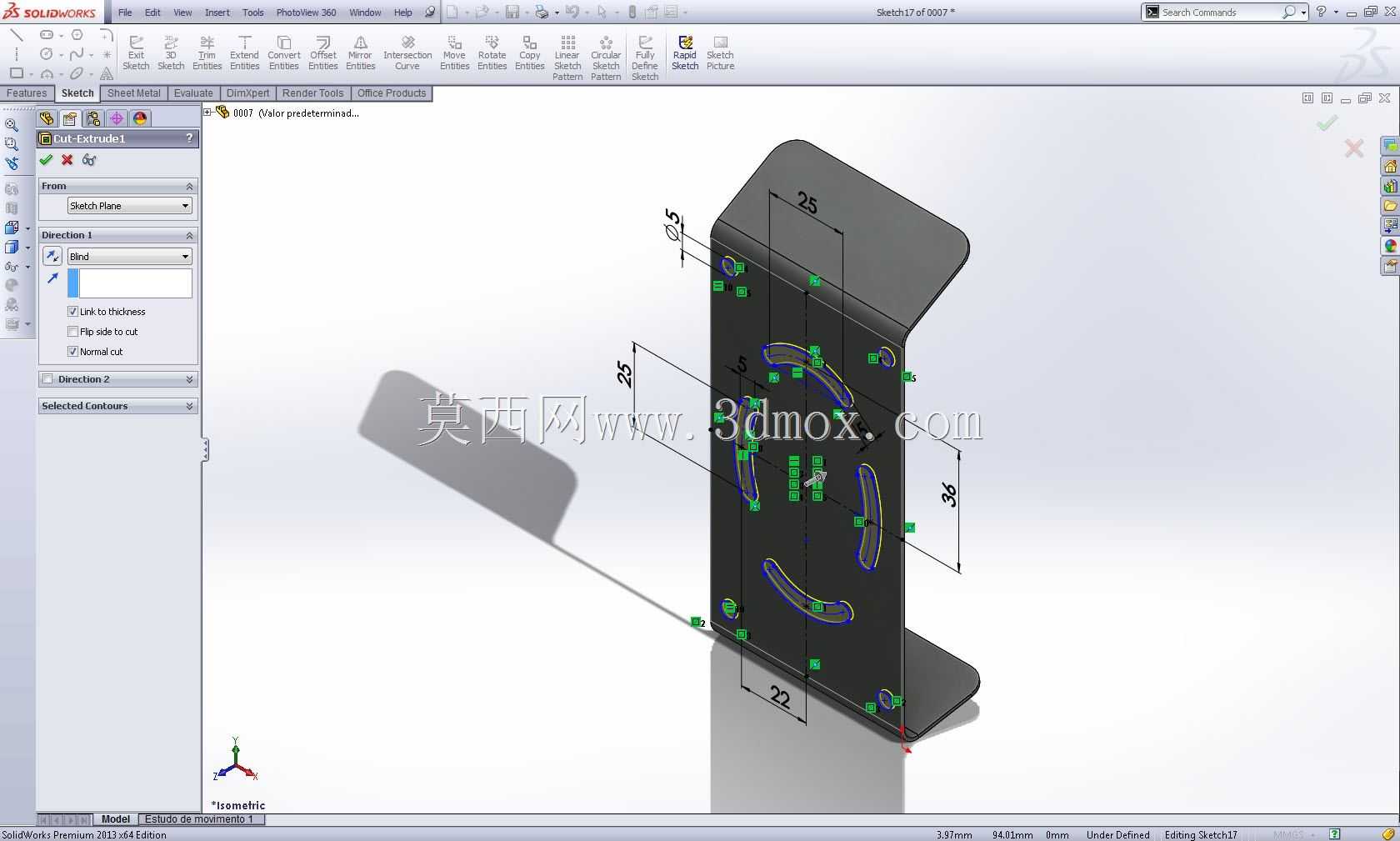Switch to the Render Tools tab
The height and width of the screenshot is (841, 1400).
coord(312,93)
